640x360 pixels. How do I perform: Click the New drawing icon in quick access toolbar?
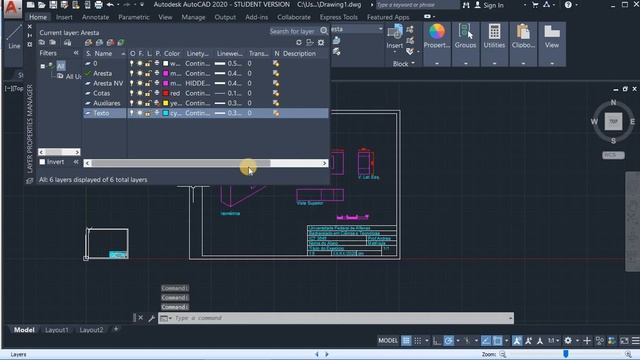click(30, 5)
